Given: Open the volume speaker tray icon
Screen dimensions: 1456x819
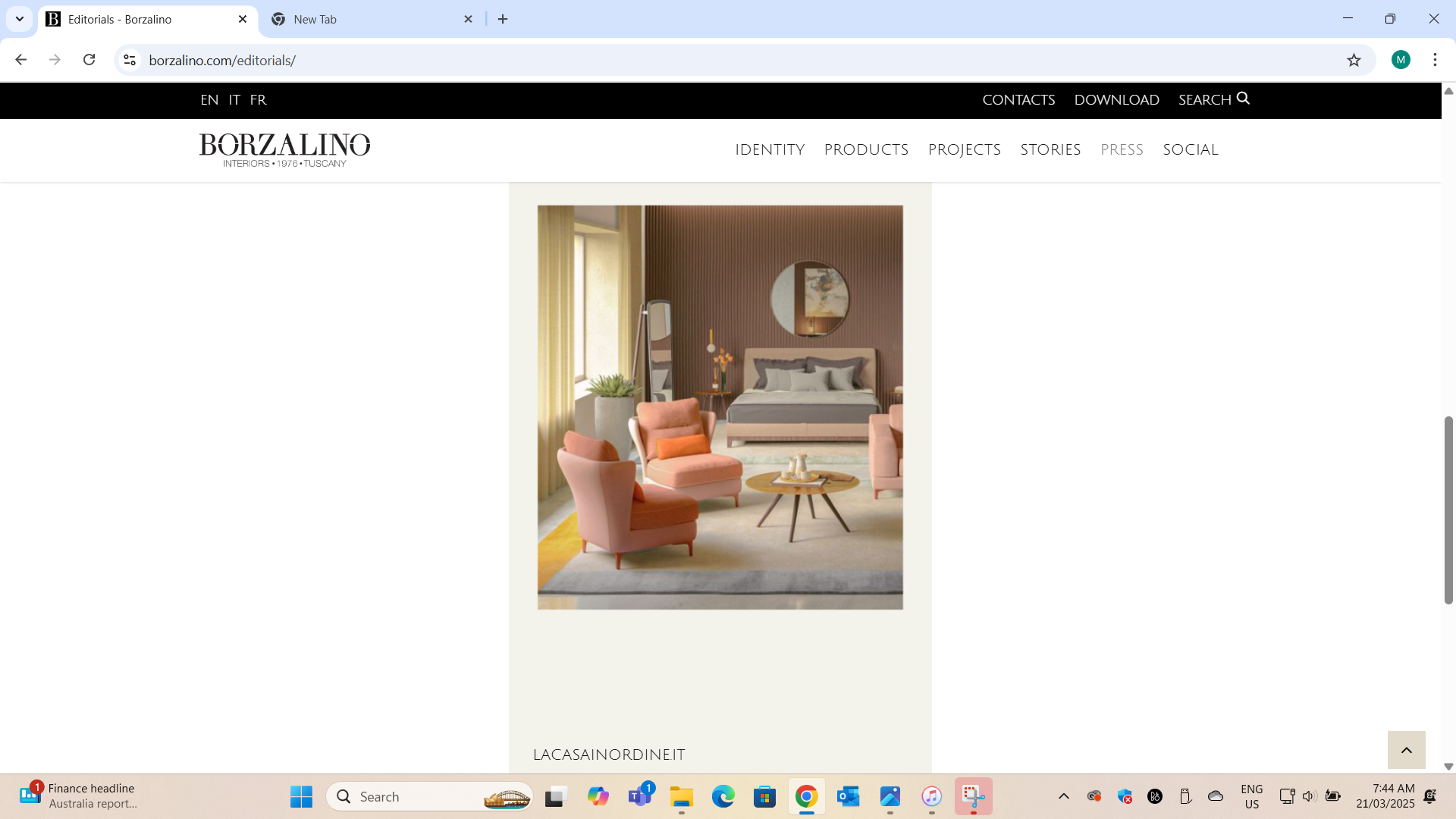Looking at the screenshot, I should tap(1309, 796).
